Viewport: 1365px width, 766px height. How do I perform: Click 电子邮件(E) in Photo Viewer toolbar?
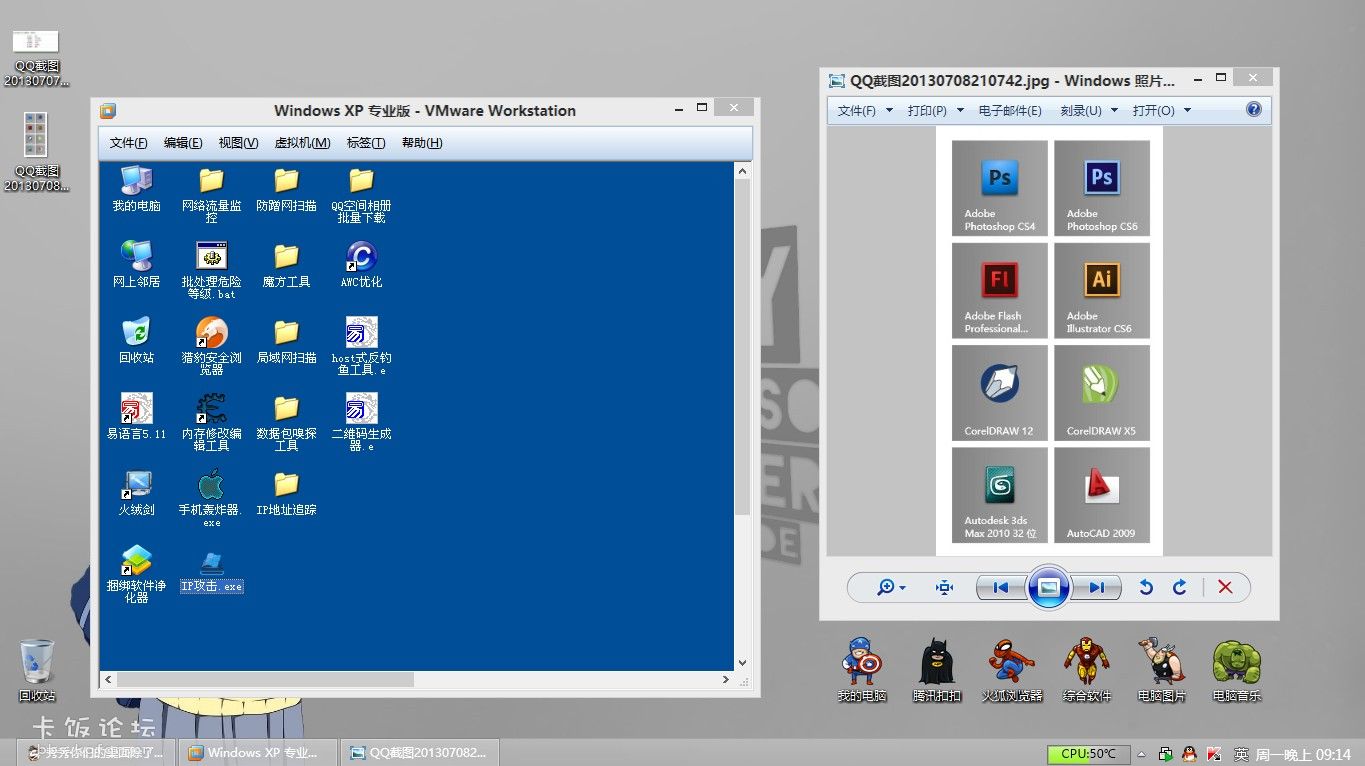[x=1010, y=110]
